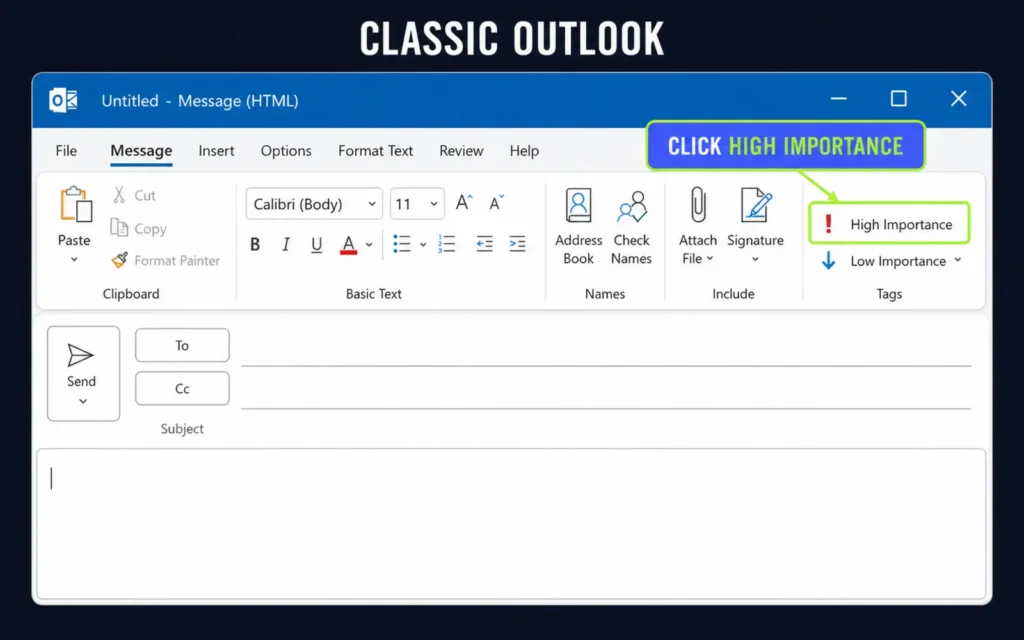This screenshot has height=640, width=1024.
Task: Click into the To address field
Action: pyautogui.click(x=606, y=347)
